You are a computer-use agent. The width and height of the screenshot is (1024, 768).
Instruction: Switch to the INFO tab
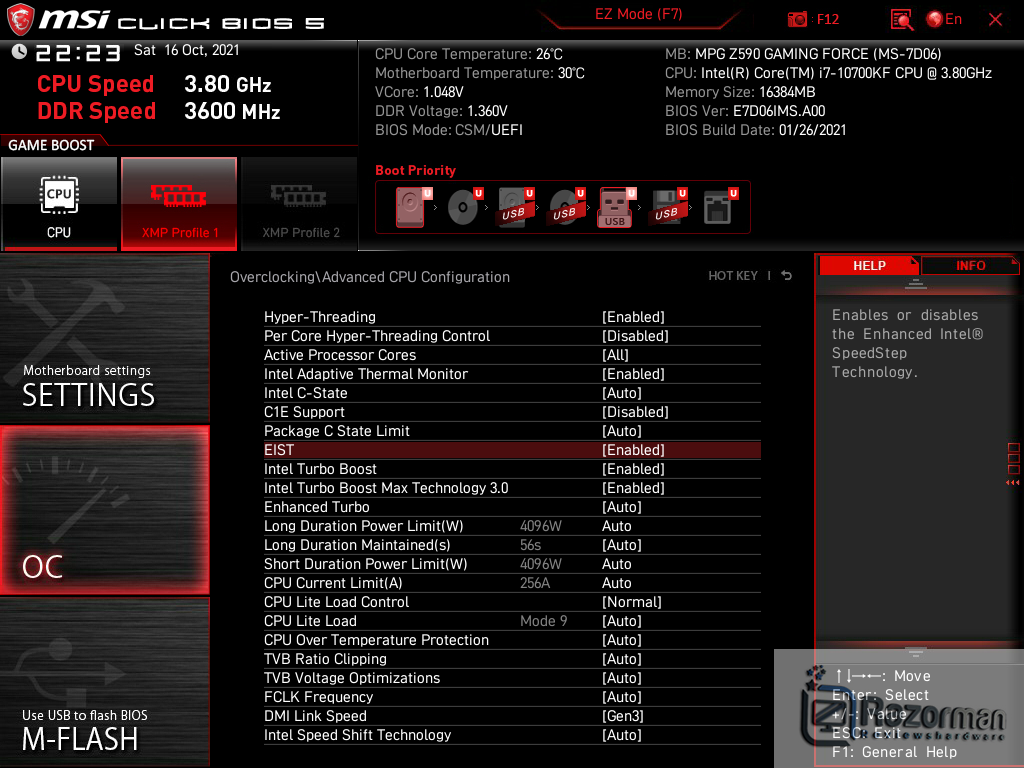pyautogui.click(x=970, y=266)
